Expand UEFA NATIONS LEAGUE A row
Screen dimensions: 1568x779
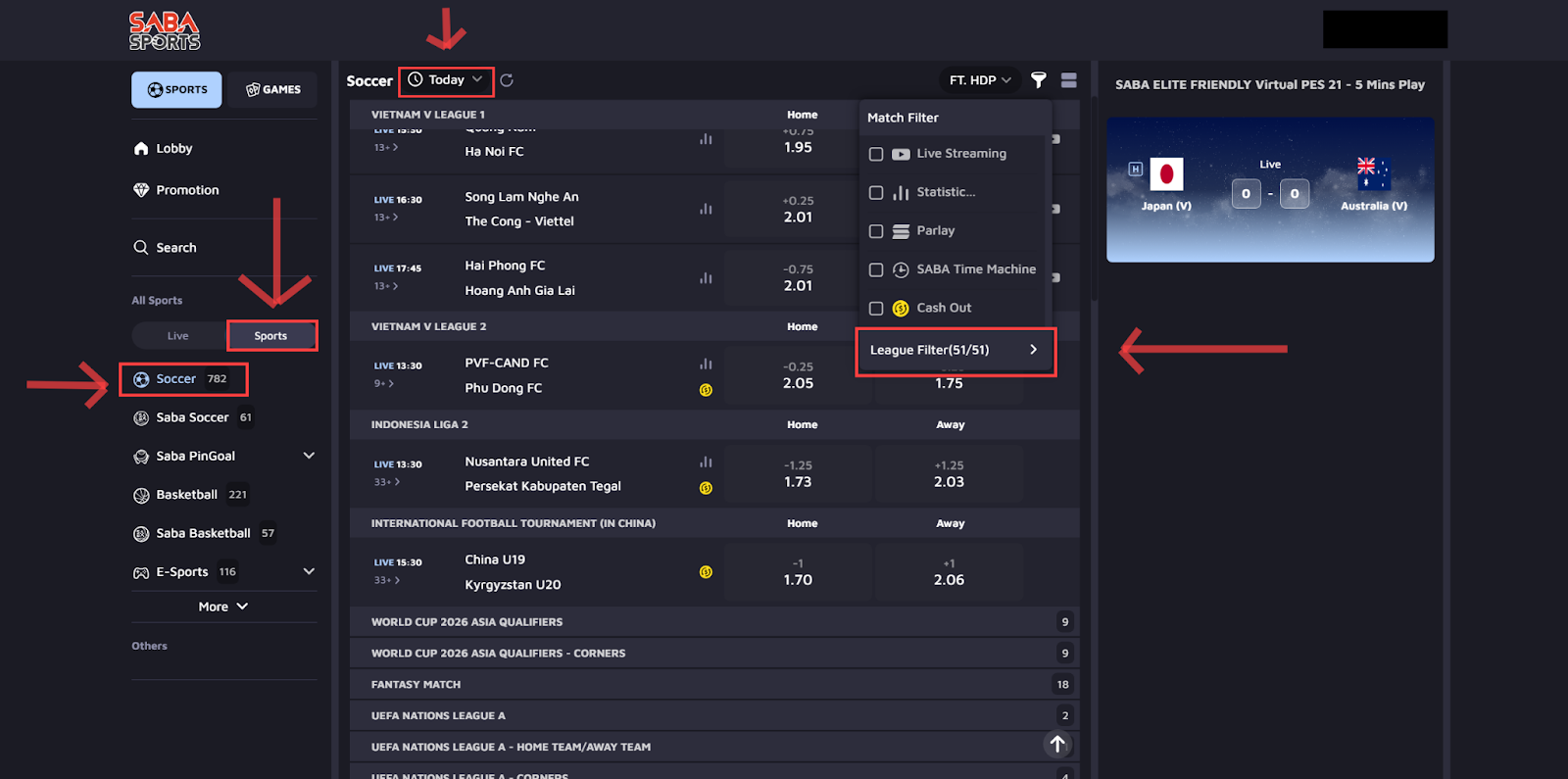coord(714,716)
